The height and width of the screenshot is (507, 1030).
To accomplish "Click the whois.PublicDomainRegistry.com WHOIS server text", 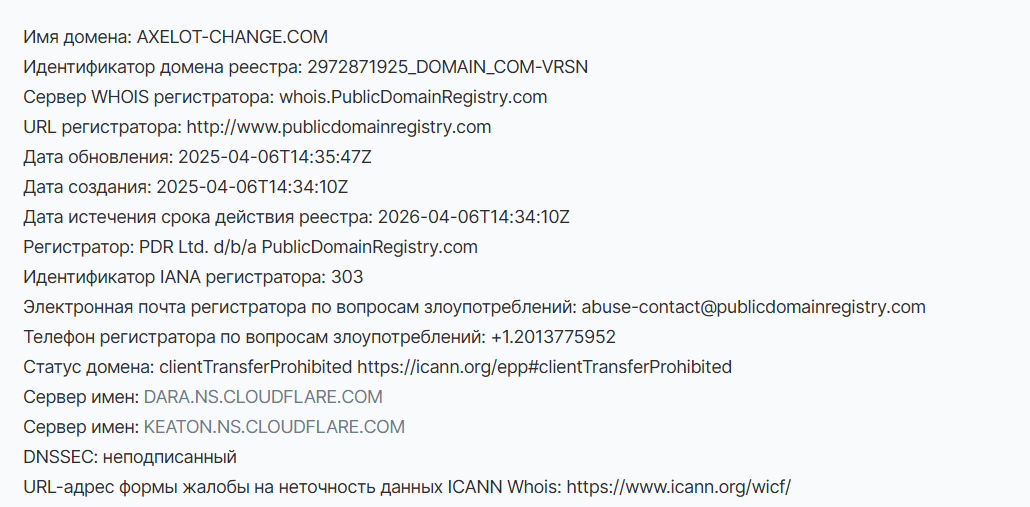I will [413, 97].
